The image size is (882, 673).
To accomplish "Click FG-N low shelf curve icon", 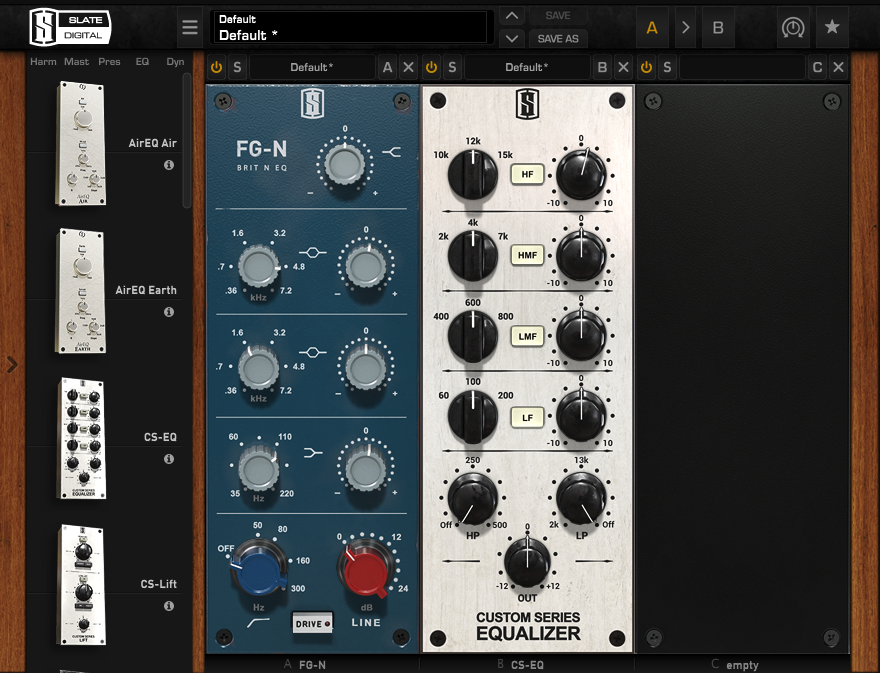I will click(313, 452).
